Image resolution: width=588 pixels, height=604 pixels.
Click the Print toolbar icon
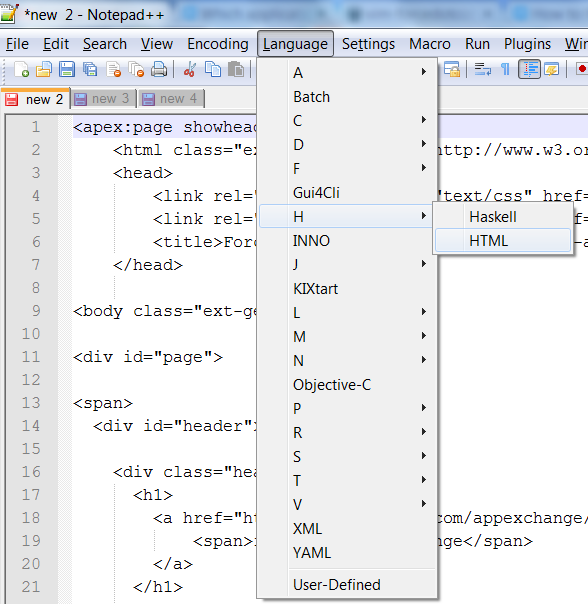[159, 70]
